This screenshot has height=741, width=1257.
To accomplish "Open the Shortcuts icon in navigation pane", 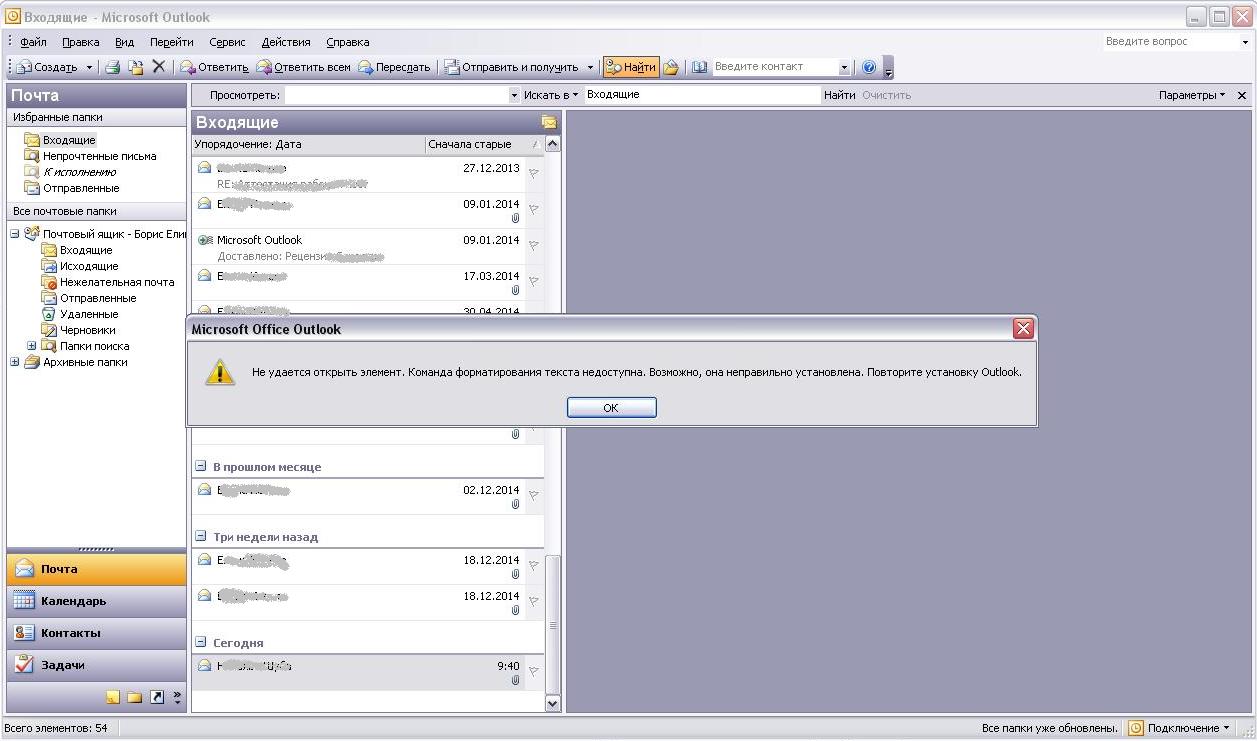I will (x=156, y=697).
